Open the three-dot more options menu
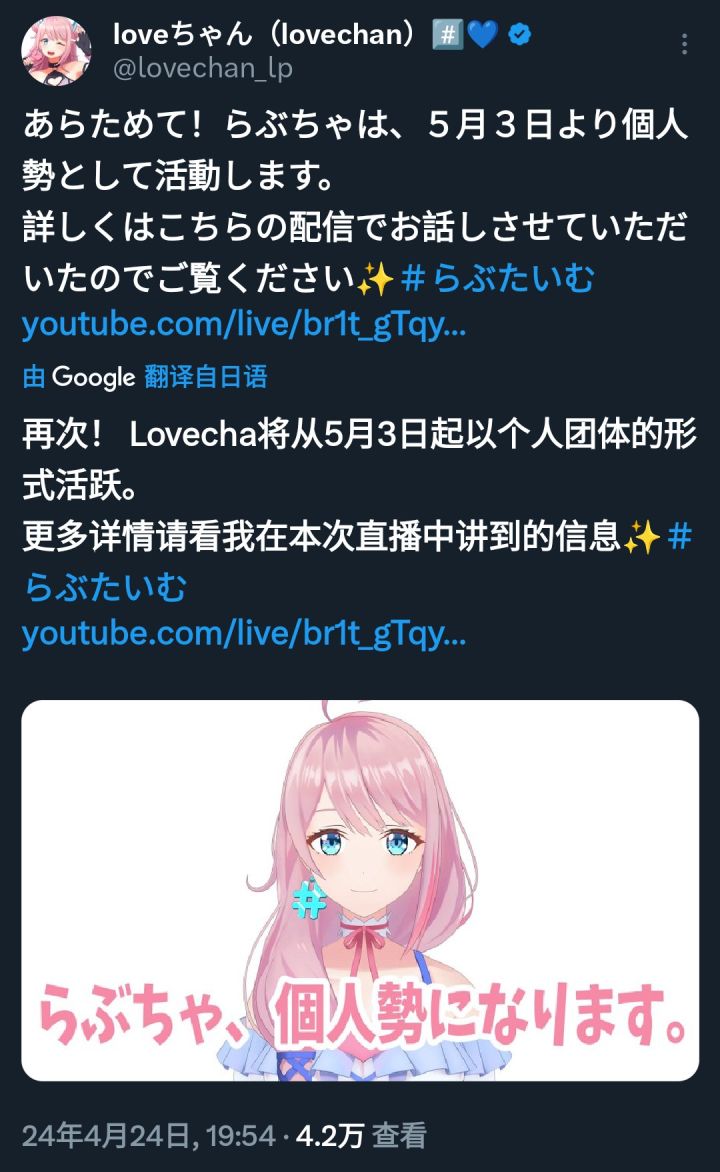The image size is (720, 1172). pyautogui.click(x=684, y=45)
